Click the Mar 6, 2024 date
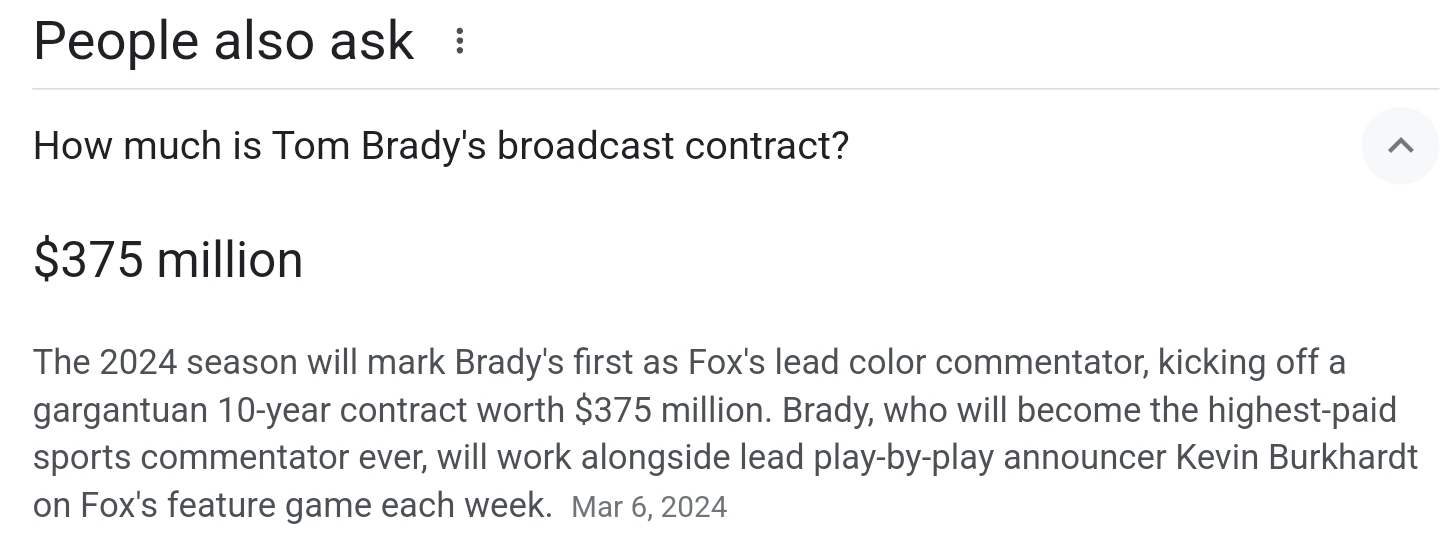 coord(649,507)
